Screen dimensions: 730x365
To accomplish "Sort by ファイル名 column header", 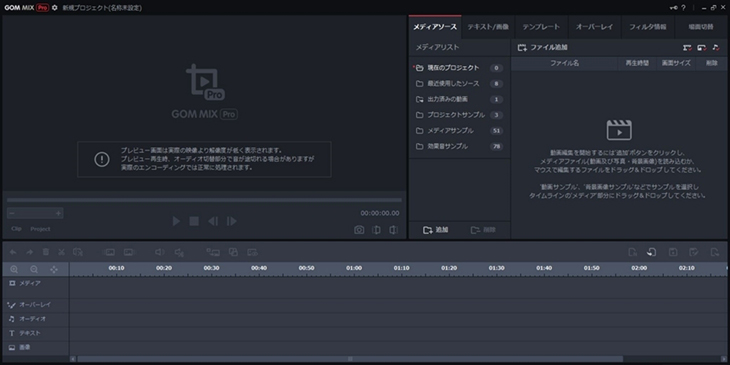I will point(564,63).
